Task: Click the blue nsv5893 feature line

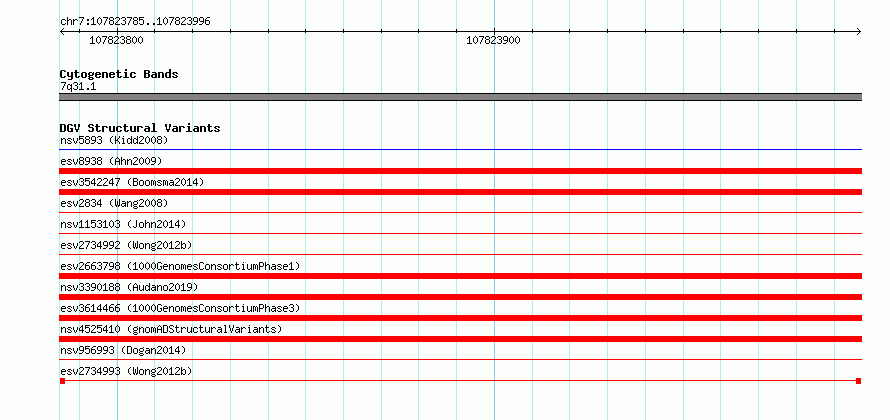Action: (461, 150)
